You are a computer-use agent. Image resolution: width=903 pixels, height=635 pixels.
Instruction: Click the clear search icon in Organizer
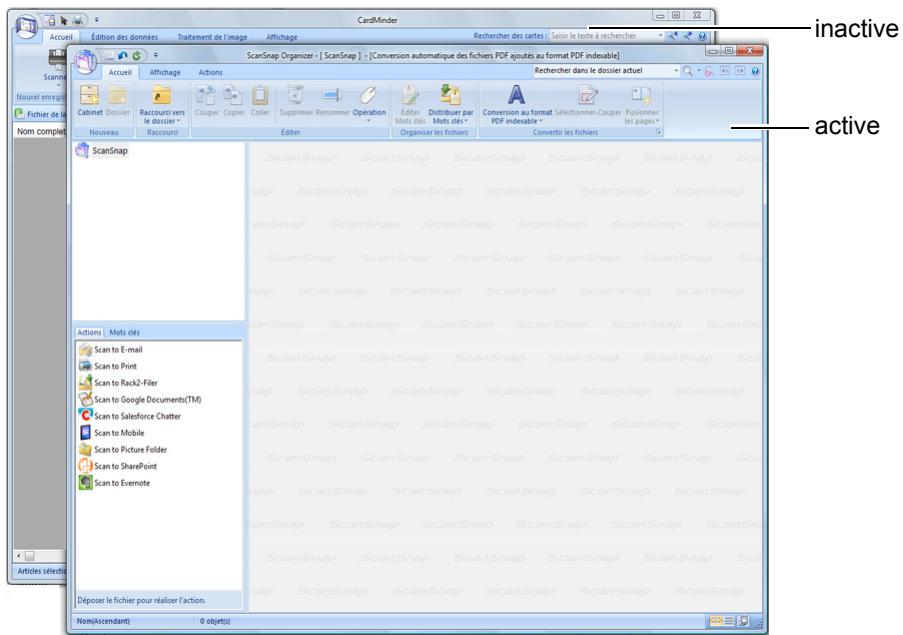tap(709, 71)
